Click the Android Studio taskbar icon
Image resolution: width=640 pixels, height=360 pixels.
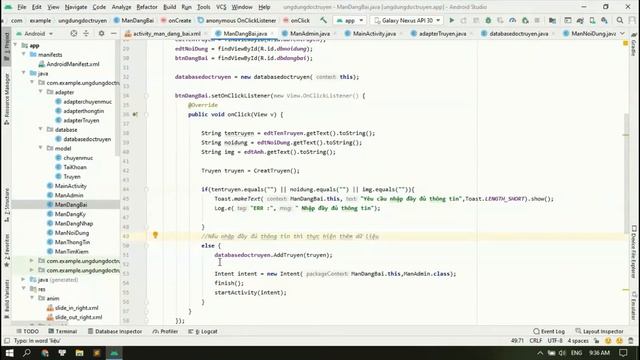114,353
